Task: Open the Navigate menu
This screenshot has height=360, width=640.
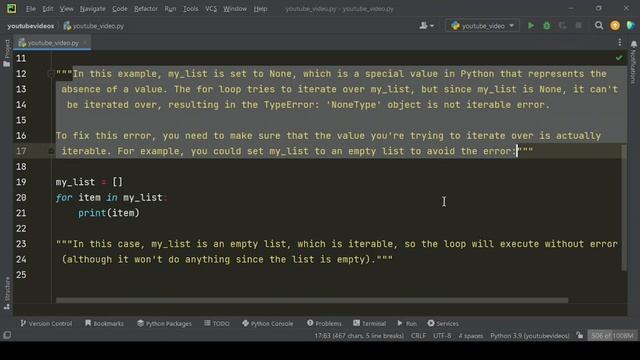Action: click(x=93, y=9)
